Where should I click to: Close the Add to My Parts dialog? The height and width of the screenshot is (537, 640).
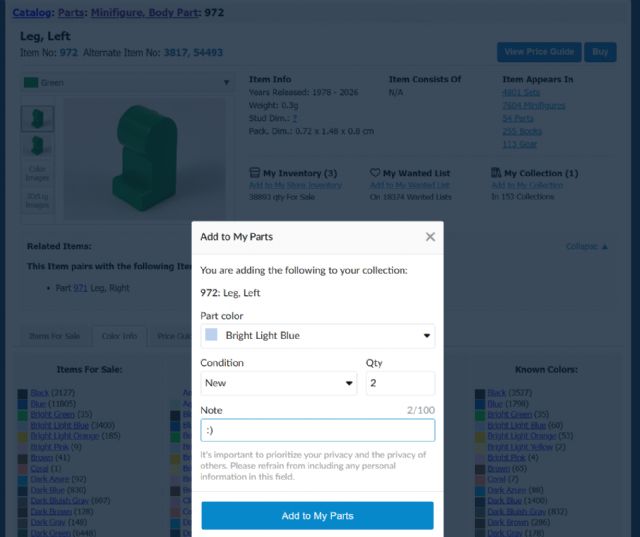(430, 237)
